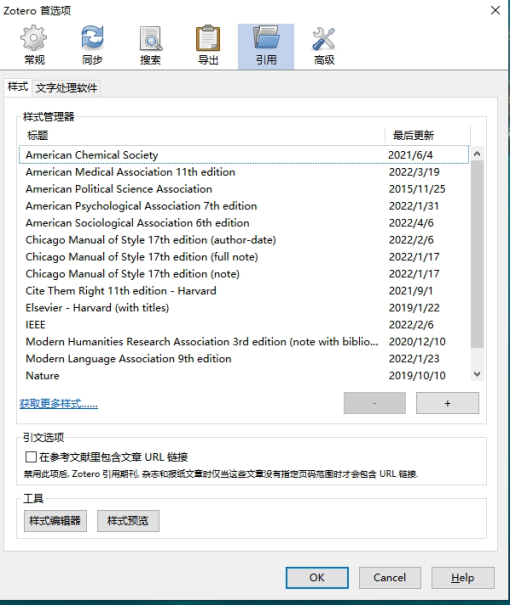Screen dimensions: 510x605
Task: Click the scrollbar up arrow in style list
Action: click(477, 154)
